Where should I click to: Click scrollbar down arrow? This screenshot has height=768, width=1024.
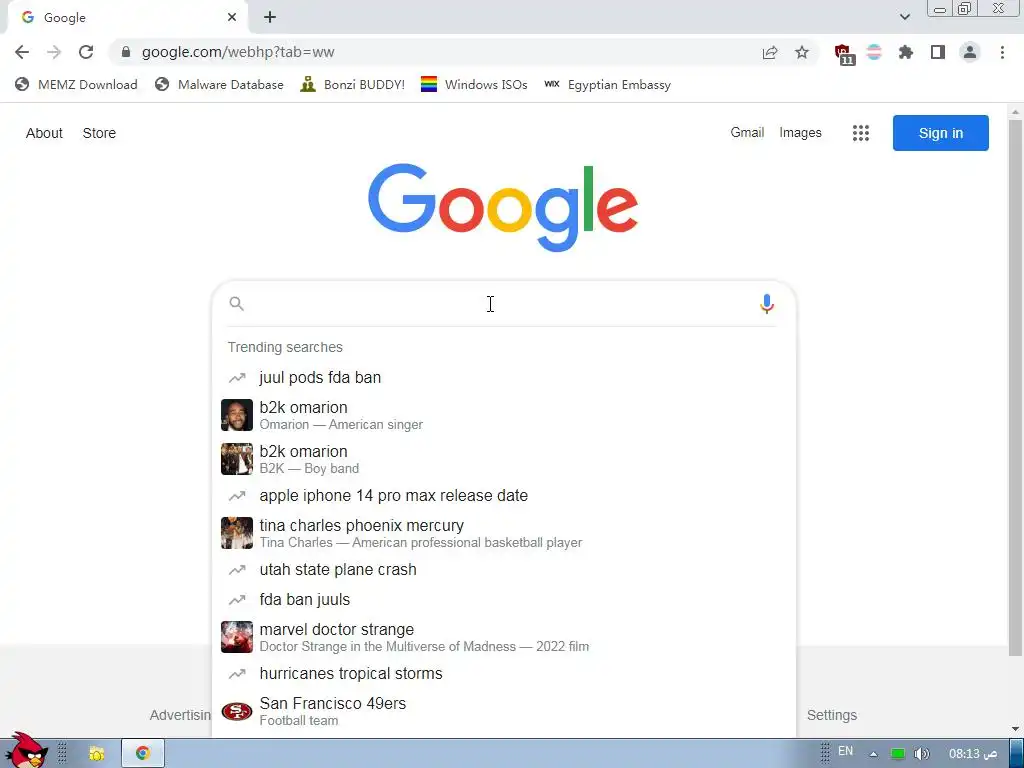point(1015,729)
